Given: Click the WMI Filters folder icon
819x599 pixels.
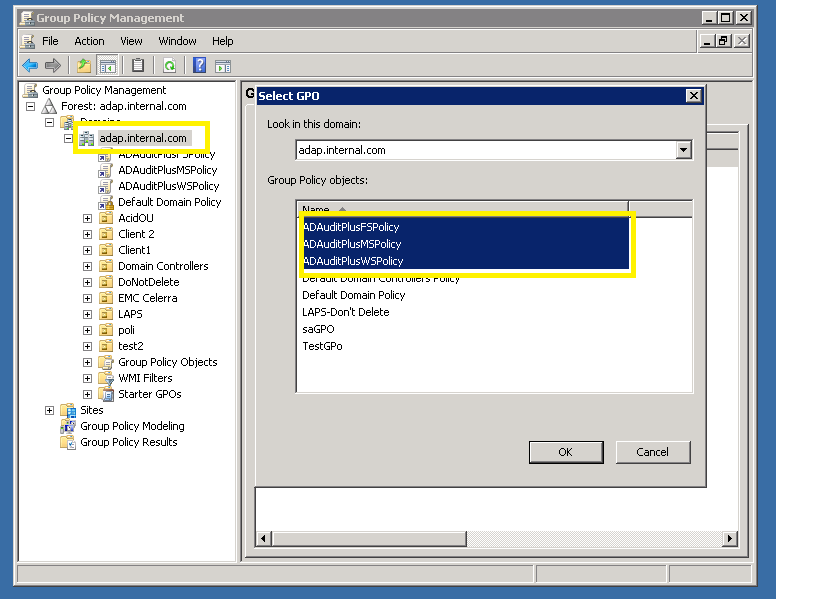Looking at the screenshot, I should tap(106, 378).
